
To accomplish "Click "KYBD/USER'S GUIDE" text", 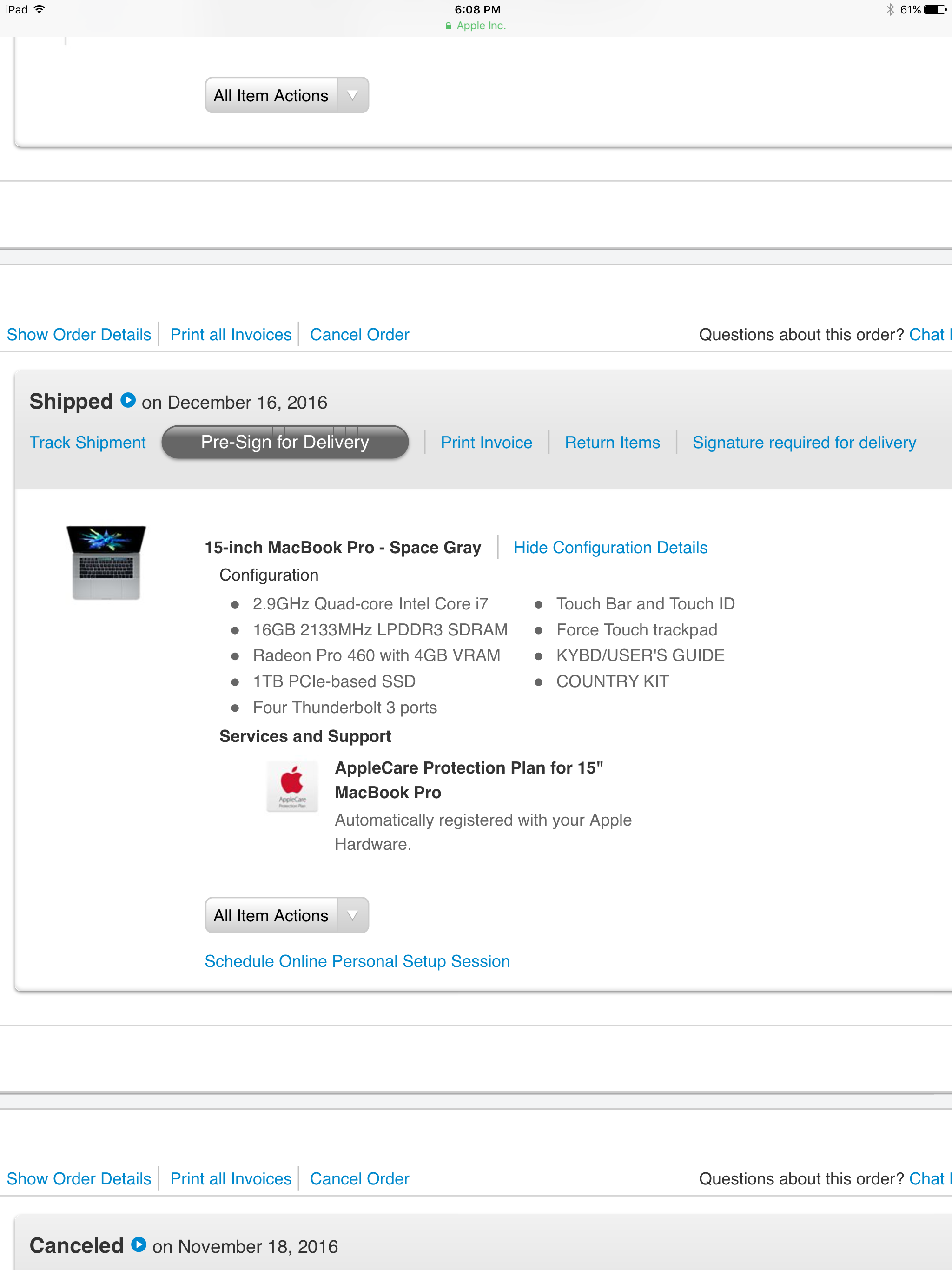I will click(x=640, y=655).
